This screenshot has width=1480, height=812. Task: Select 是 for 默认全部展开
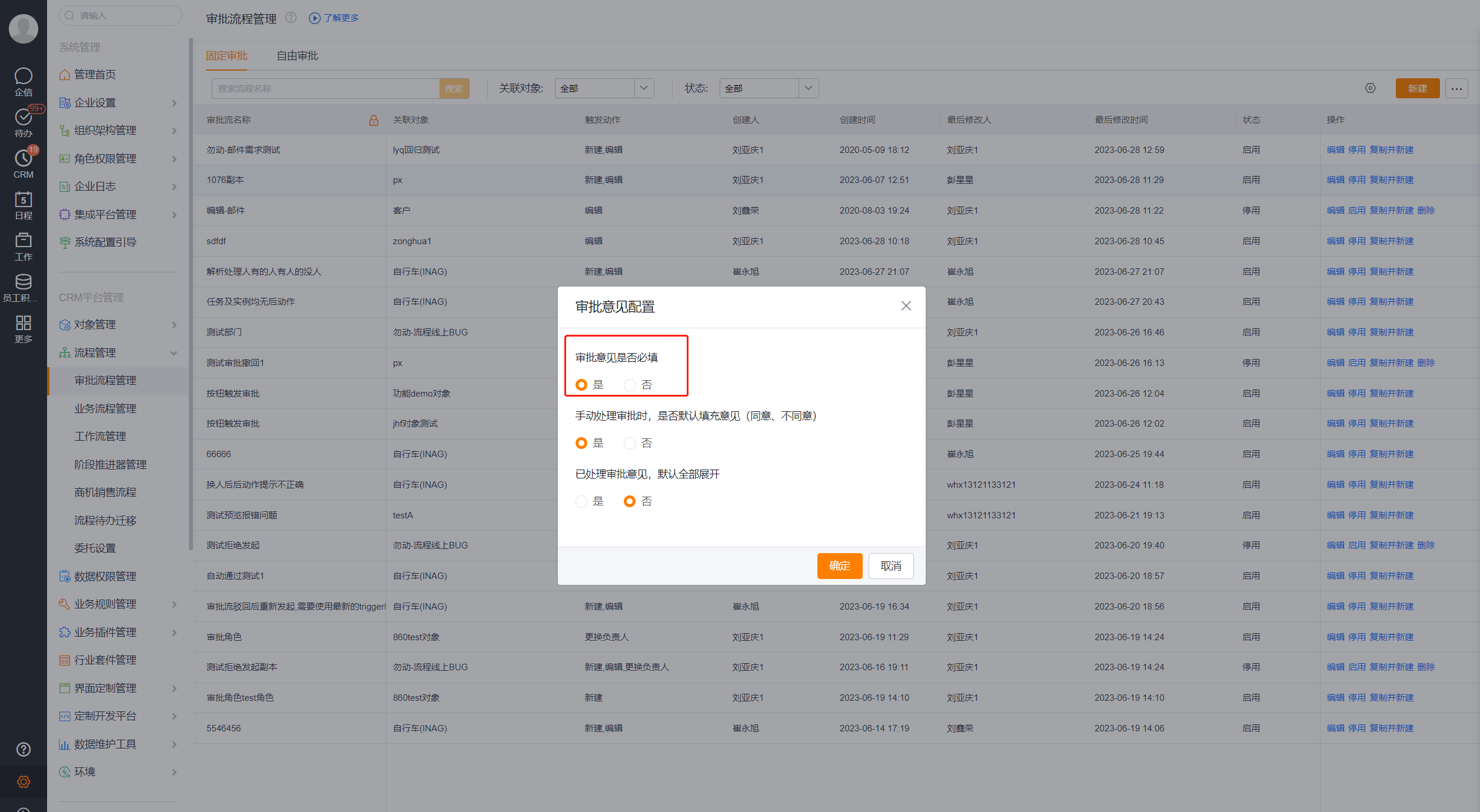[581, 501]
